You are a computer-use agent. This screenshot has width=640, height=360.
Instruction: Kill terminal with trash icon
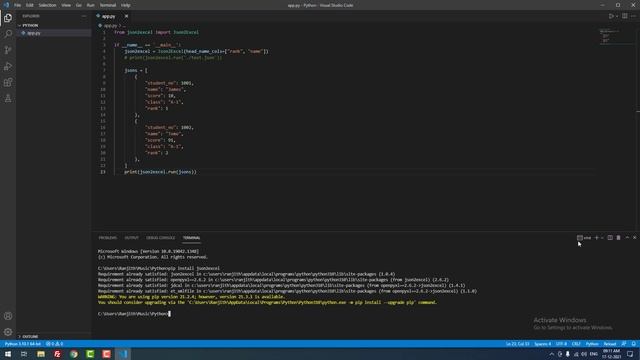pos(618,238)
